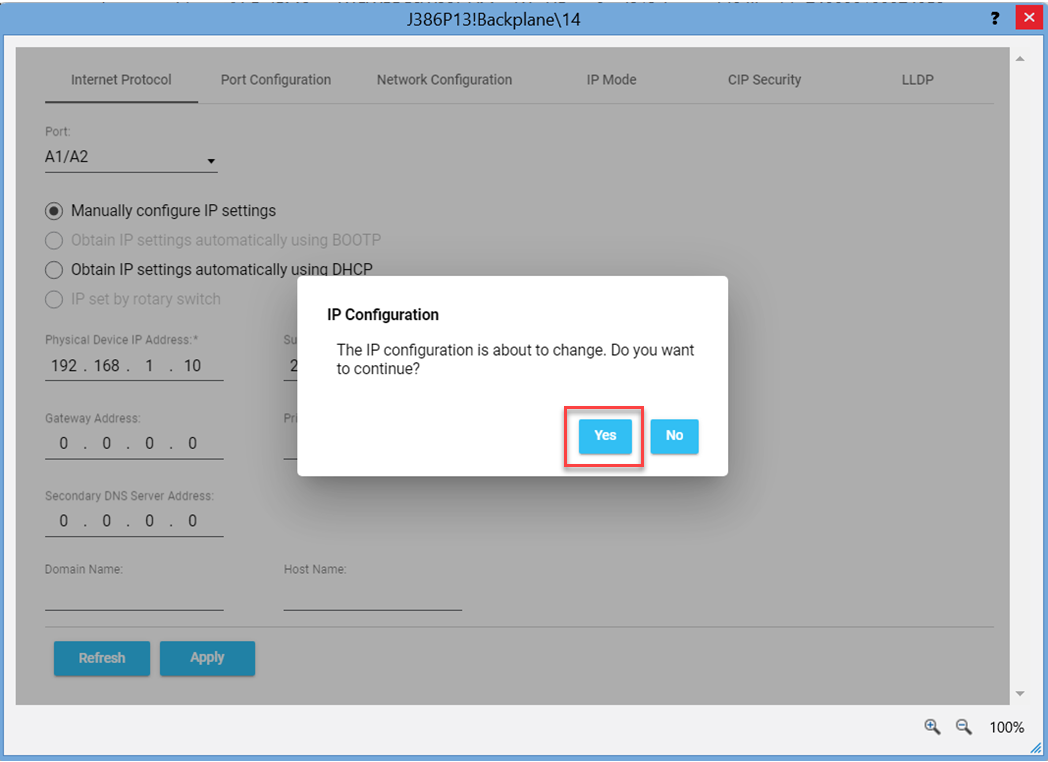The width and height of the screenshot is (1048, 762).
Task: Close the J386P13!Backplane dialog
Action: [x=1028, y=17]
